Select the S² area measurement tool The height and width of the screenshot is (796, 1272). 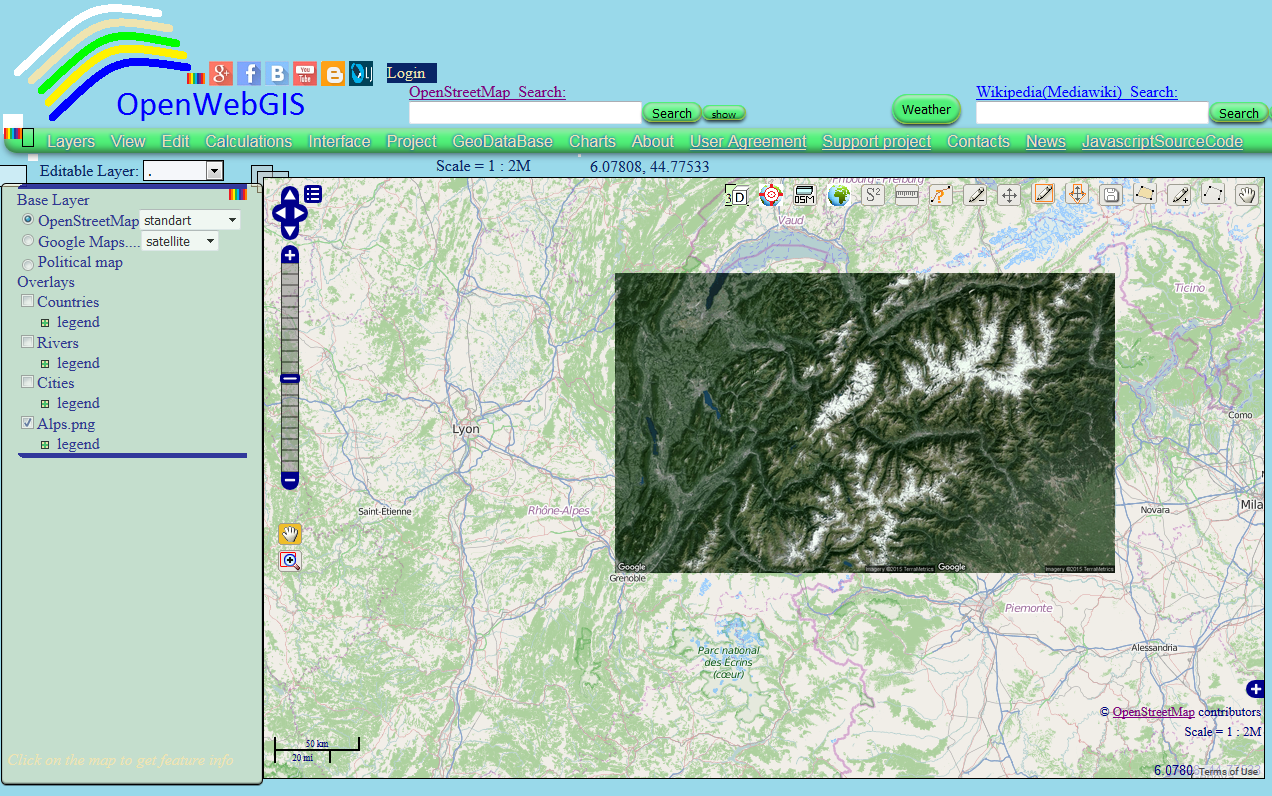[x=873, y=195]
